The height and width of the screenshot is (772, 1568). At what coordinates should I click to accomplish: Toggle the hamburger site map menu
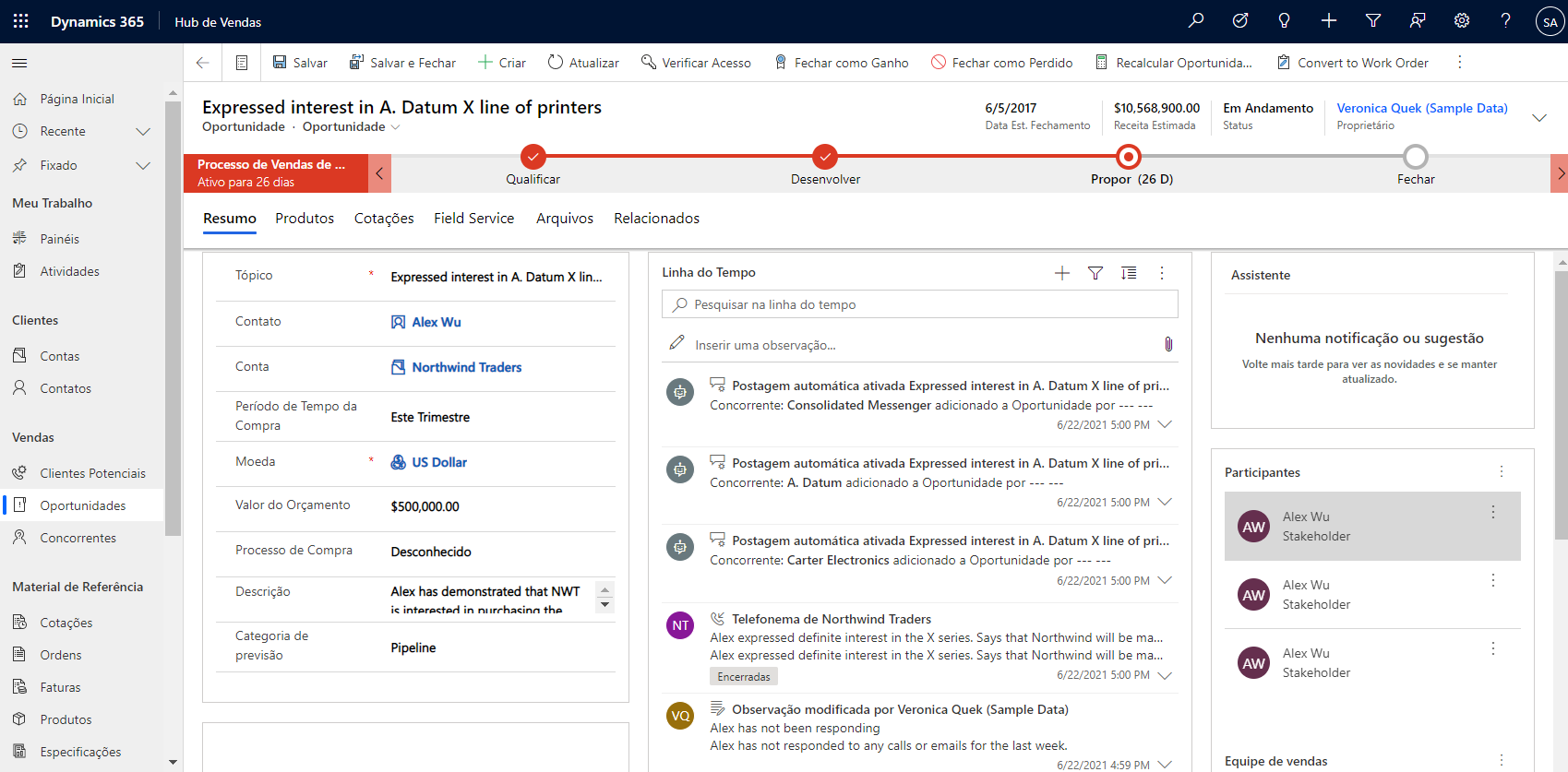[19, 63]
